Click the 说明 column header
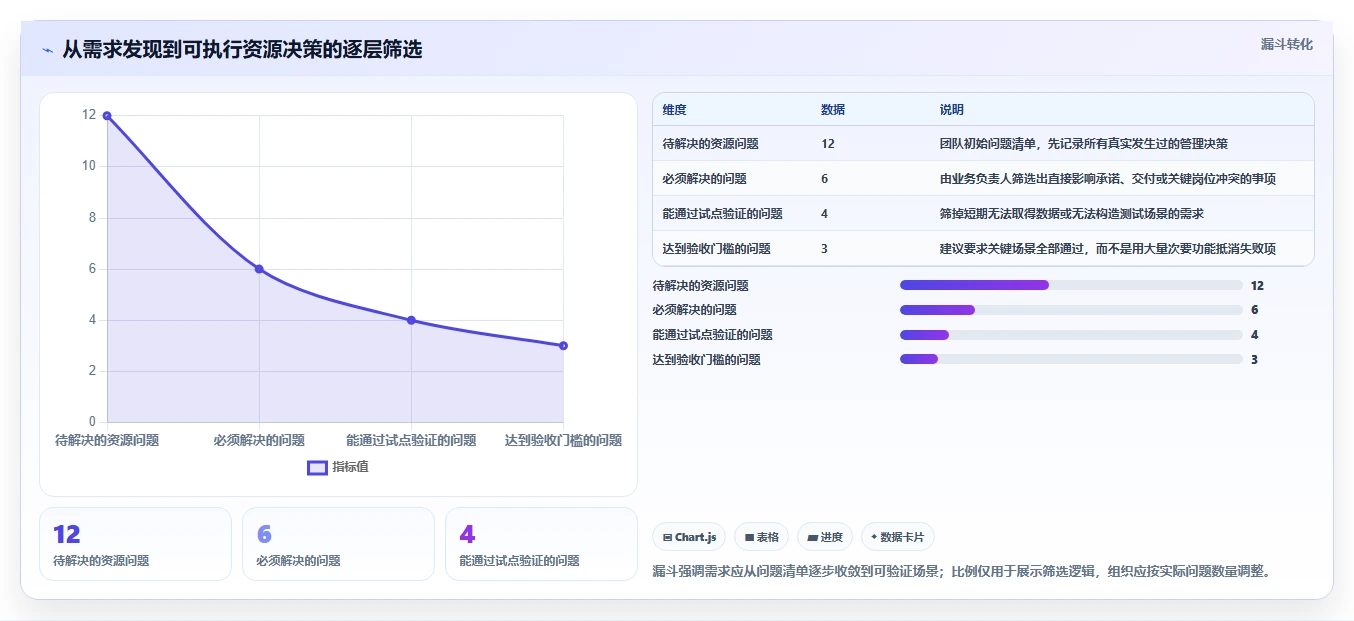This screenshot has width=1354, height=621. (952, 110)
